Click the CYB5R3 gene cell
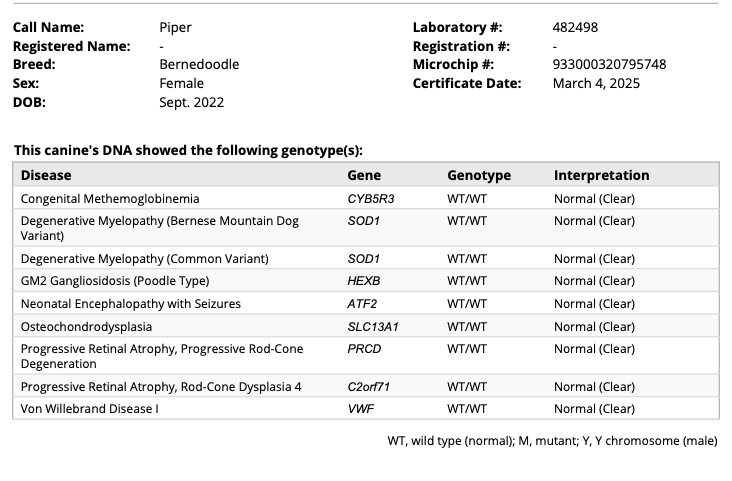 pyautogui.click(x=371, y=199)
